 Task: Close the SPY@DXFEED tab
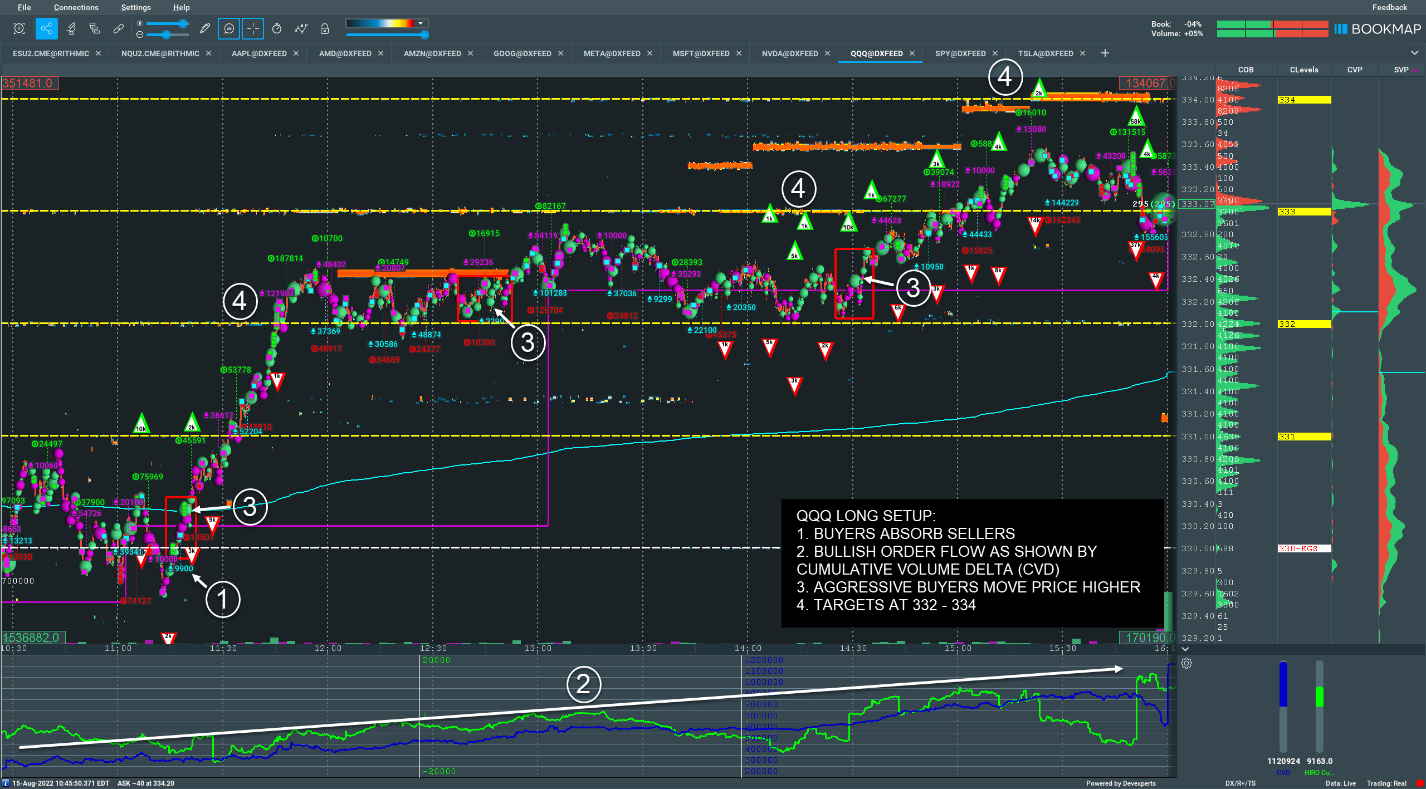(993, 53)
